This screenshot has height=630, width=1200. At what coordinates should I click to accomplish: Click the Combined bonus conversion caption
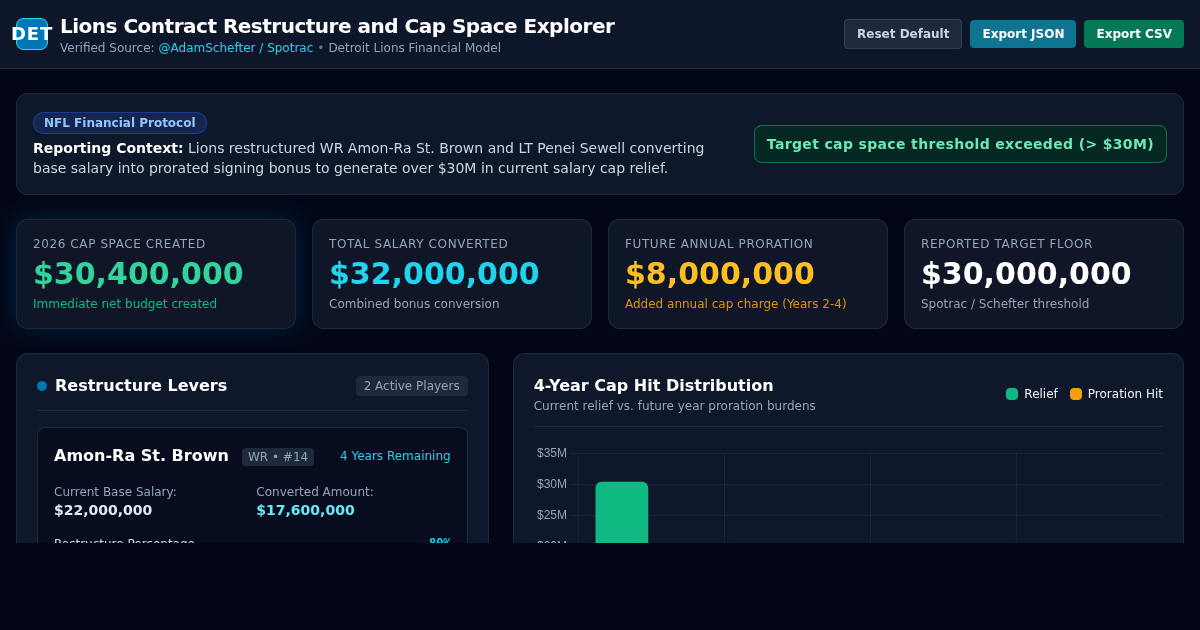(414, 304)
